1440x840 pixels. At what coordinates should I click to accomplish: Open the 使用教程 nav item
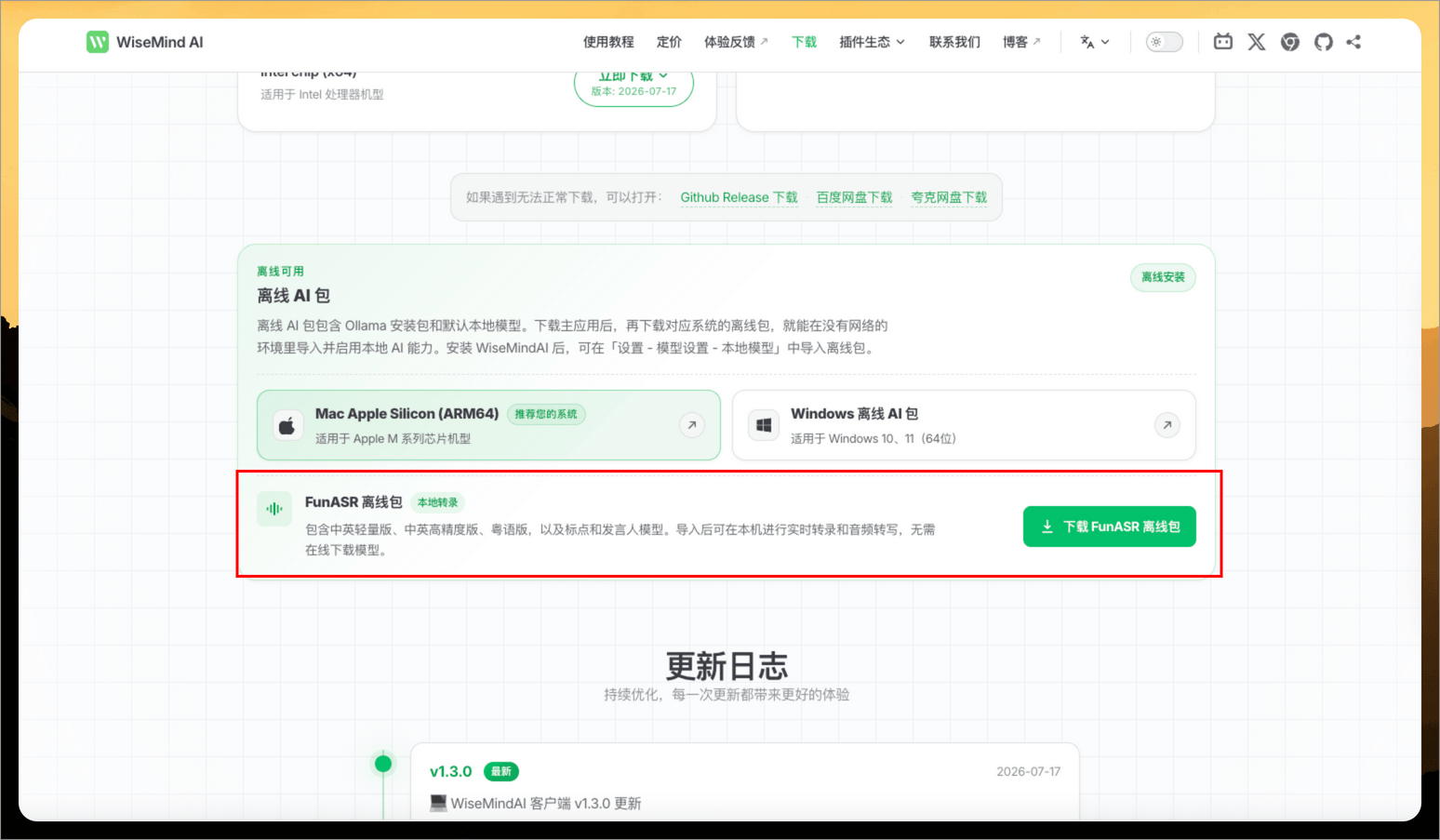click(x=608, y=42)
